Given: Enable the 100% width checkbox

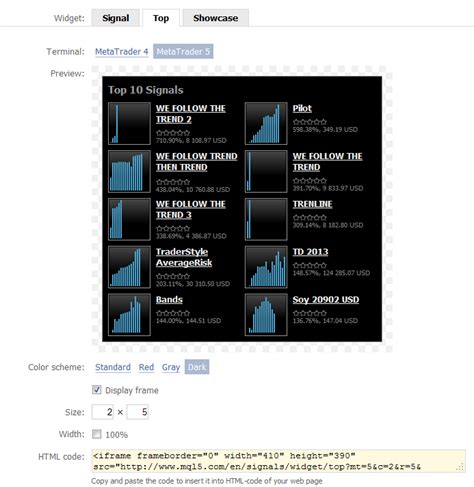Looking at the screenshot, I should point(97,434).
